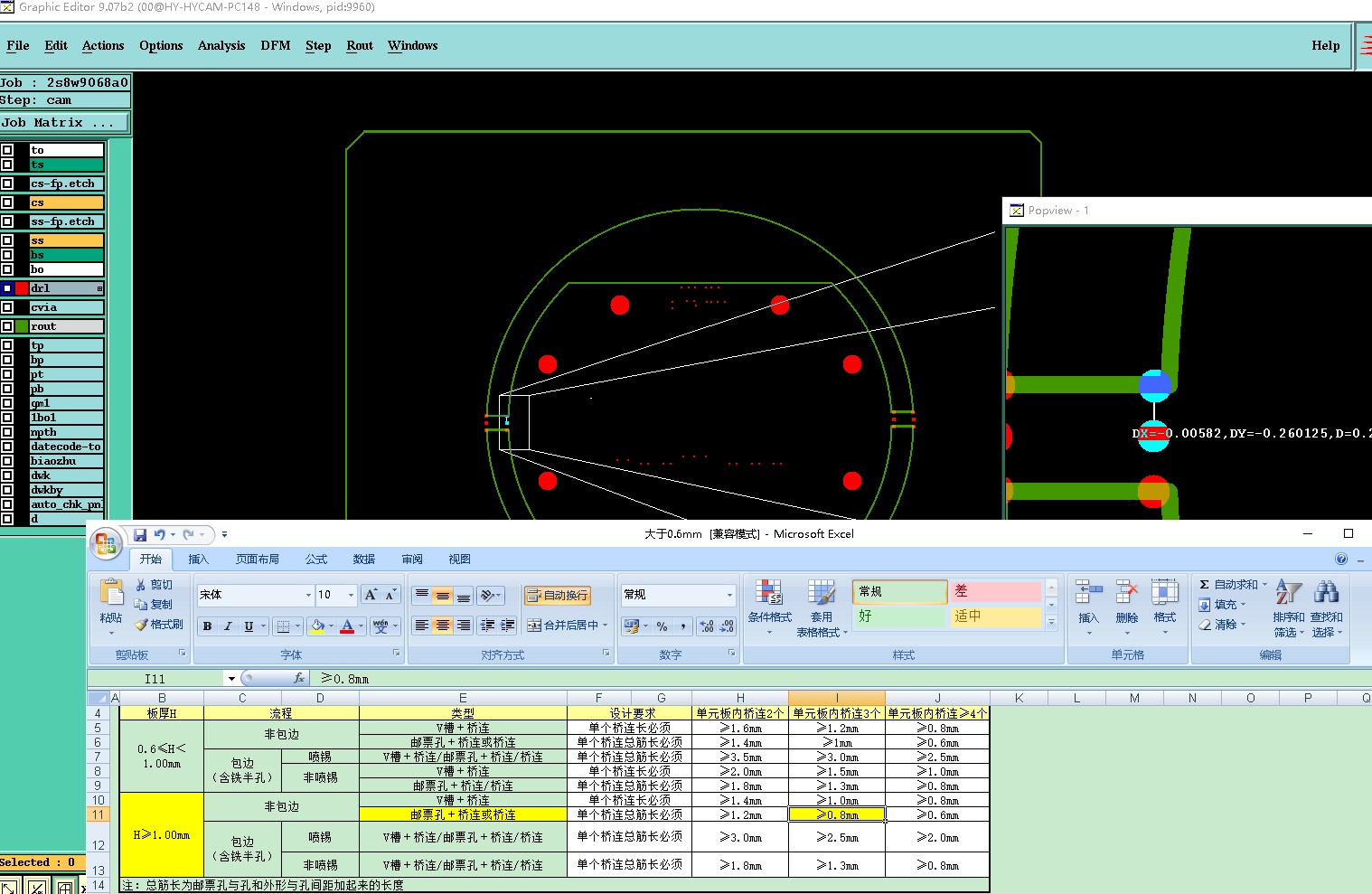
Task: Toggle bold formatting in Excel ribbon
Action: [207, 626]
